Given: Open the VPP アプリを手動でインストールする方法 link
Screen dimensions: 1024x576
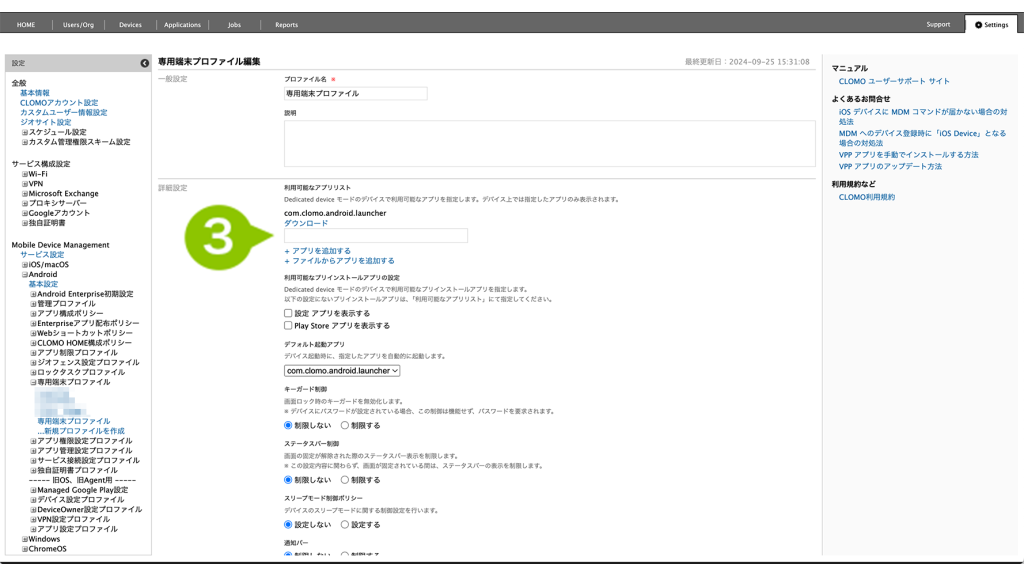Looking at the screenshot, I should pyautogui.click(x=908, y=155).
